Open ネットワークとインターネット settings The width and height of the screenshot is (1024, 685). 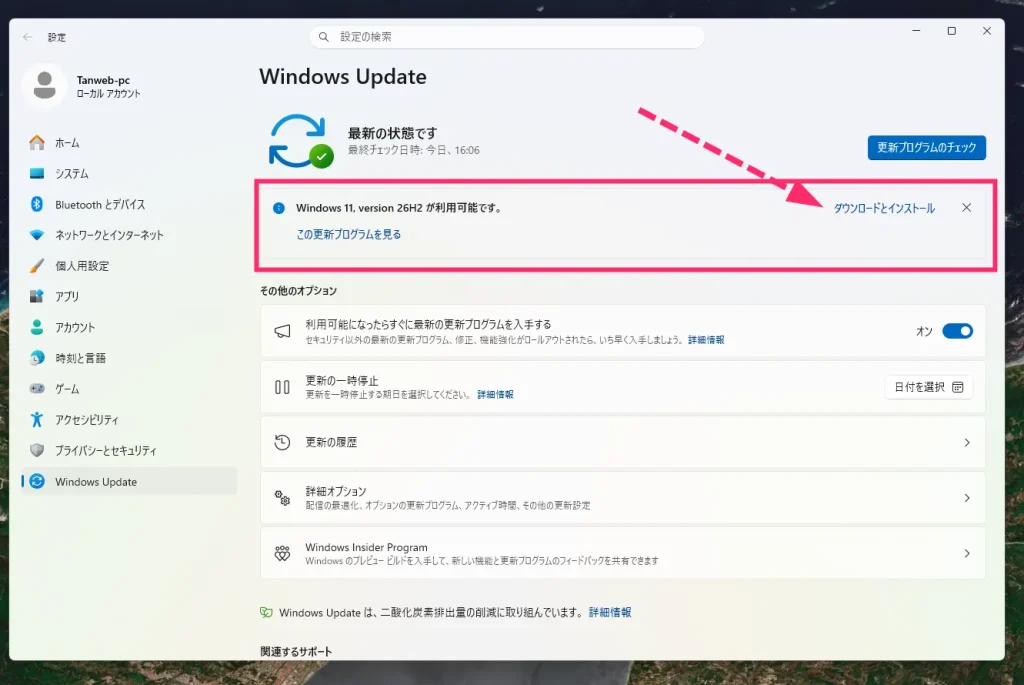(129, 235)
